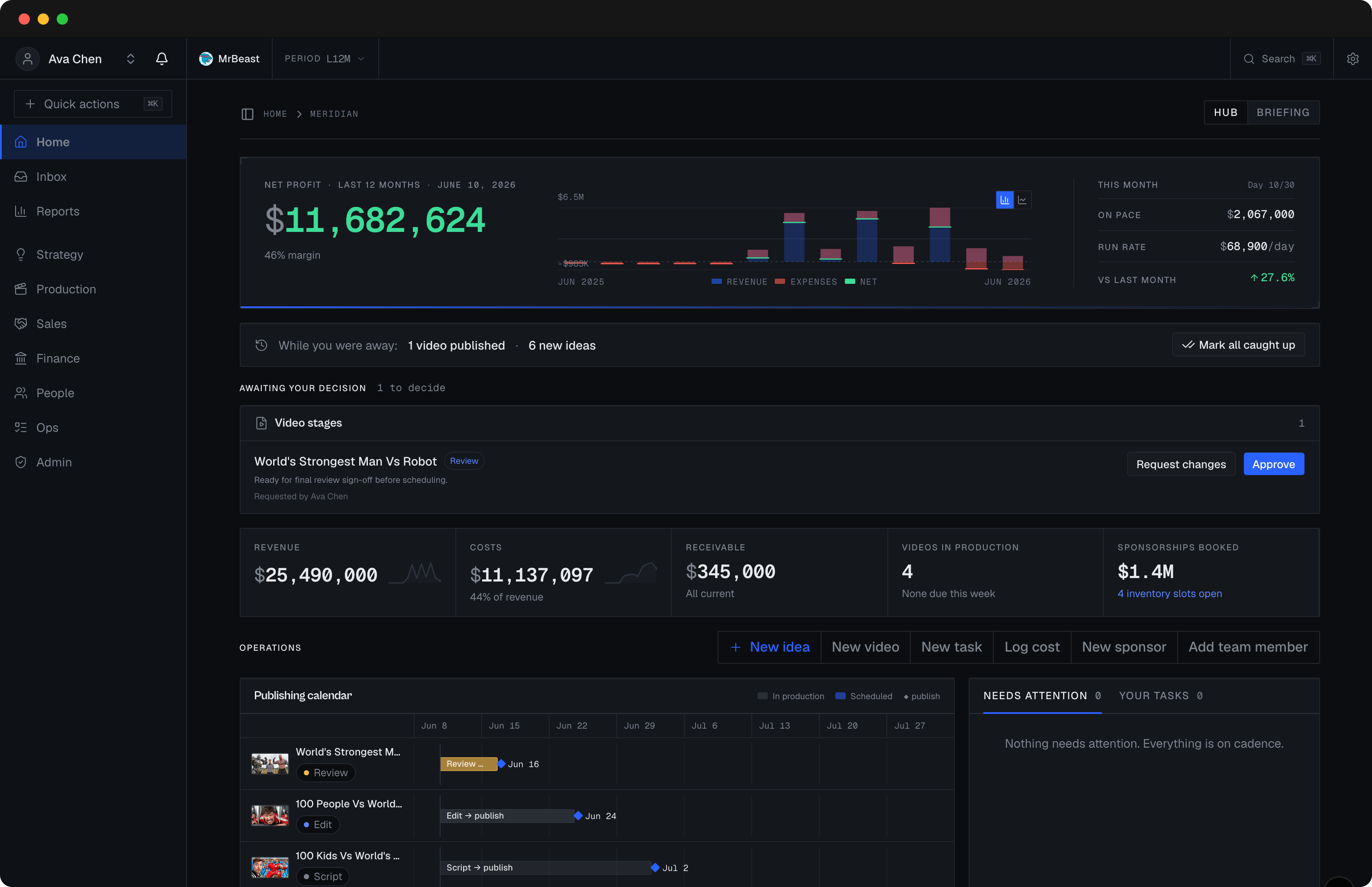Select the Your Tasks tab
The image size is (1372, 887).
1160,696
